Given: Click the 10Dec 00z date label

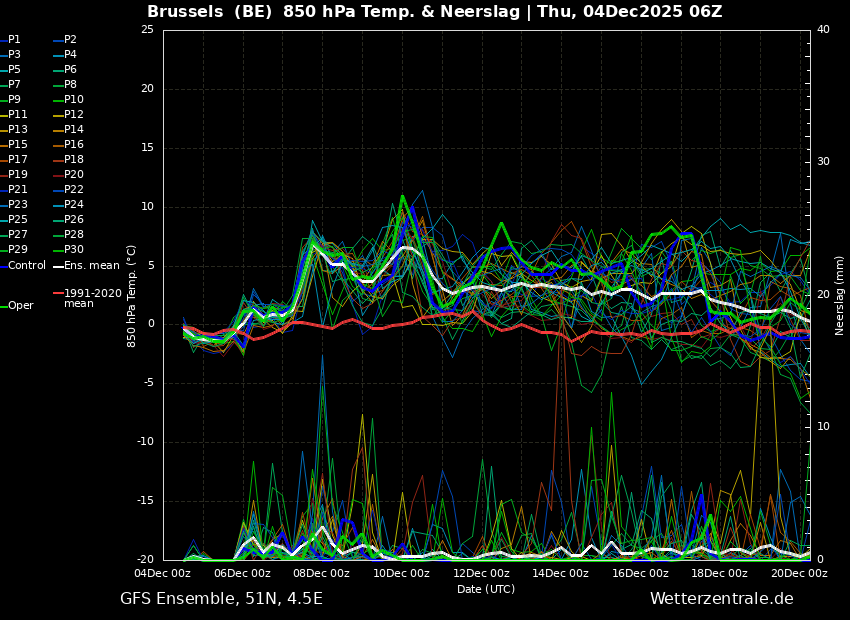Looking at the screenshot, I should [401, 574].
